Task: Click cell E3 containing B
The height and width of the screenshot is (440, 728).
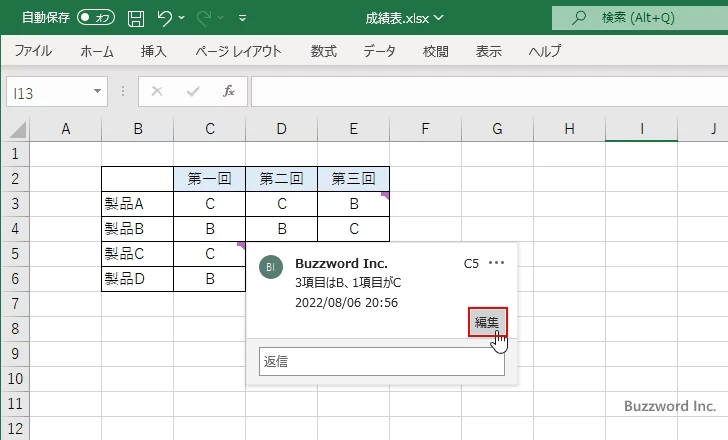Action: [x=353, y=204]
